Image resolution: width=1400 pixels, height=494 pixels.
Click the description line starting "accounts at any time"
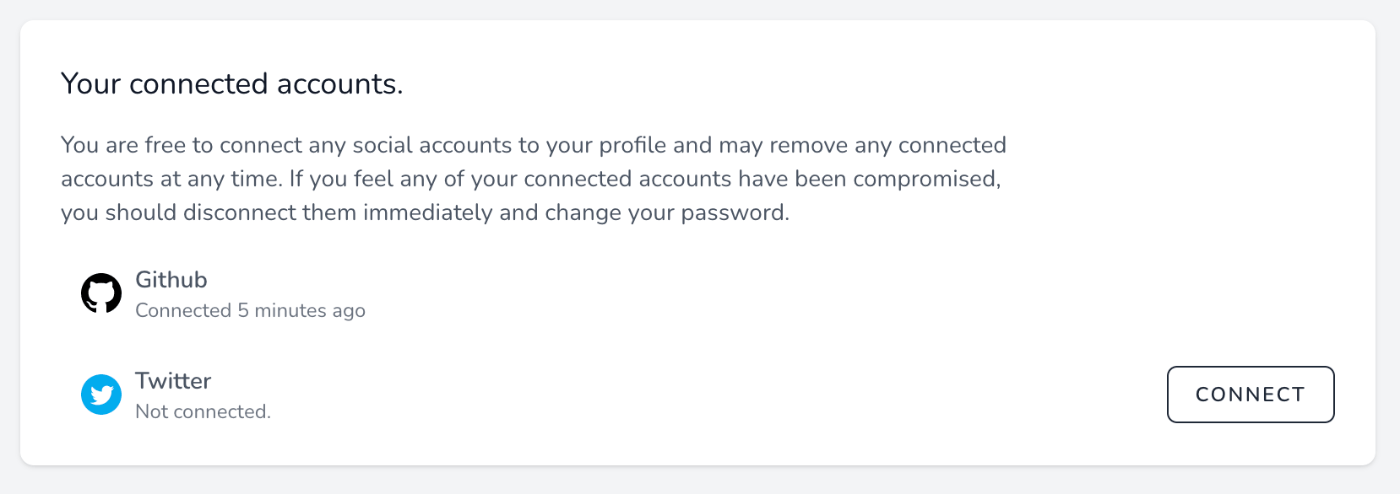531,180
